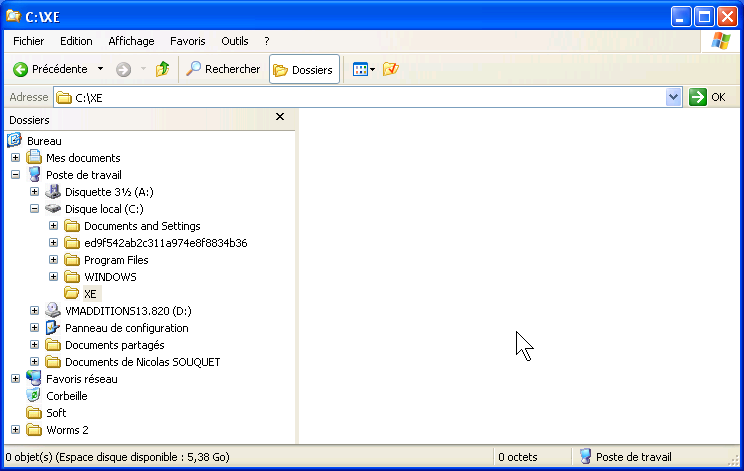The width and height of the screenshot is (744, 471).
Task: Collapse the Disque local (C:) tree node
Action: point(34,209)
